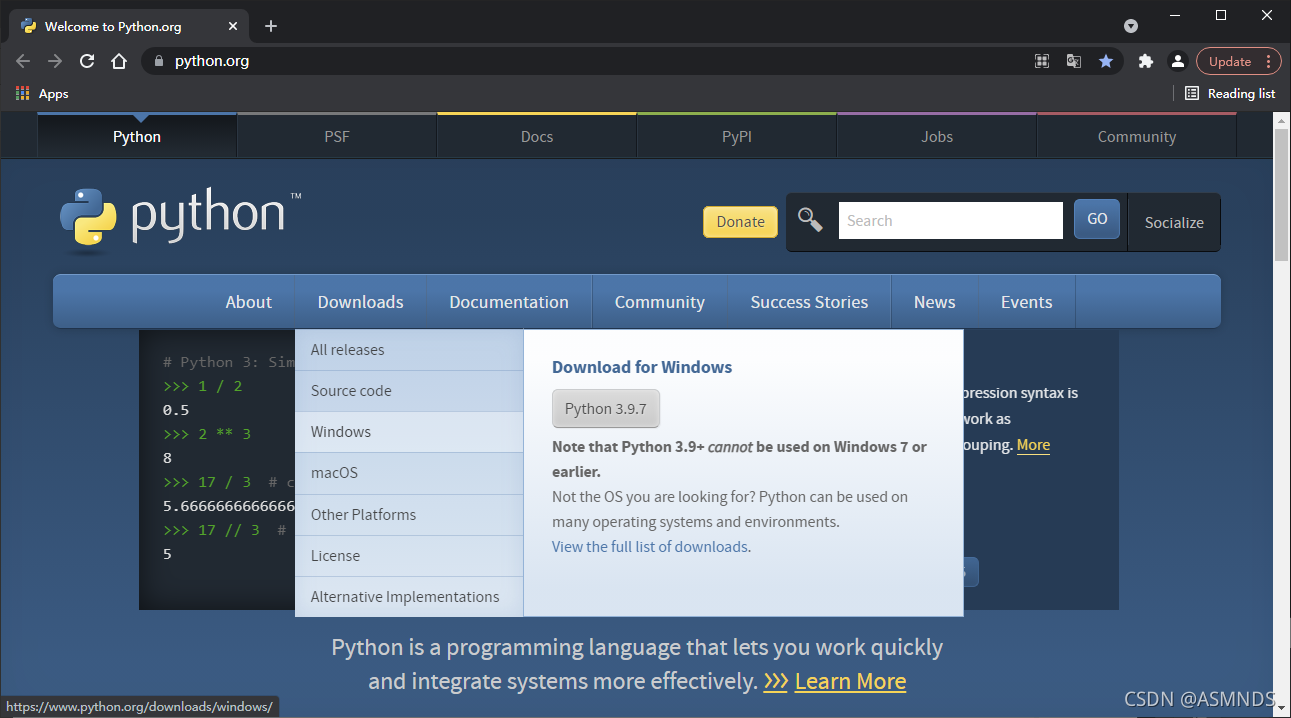Open the Events navigation menu

click(1027, 302)
